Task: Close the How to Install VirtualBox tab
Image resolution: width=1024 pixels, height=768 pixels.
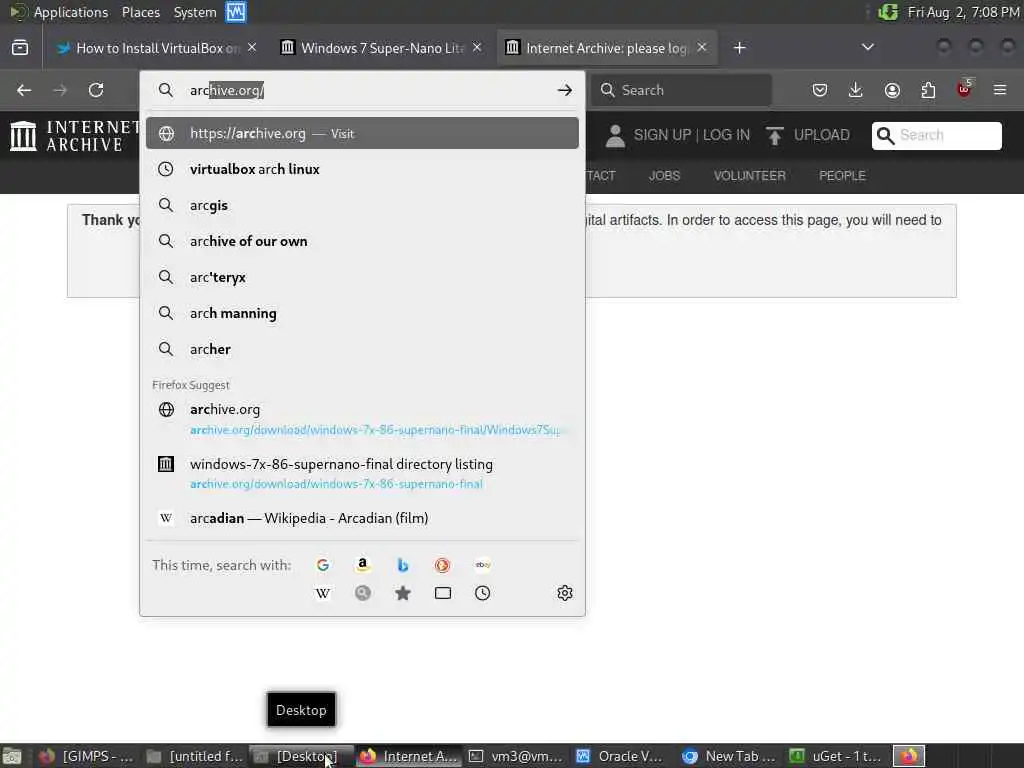Action: pyautogui.click(x=252, y=48)
